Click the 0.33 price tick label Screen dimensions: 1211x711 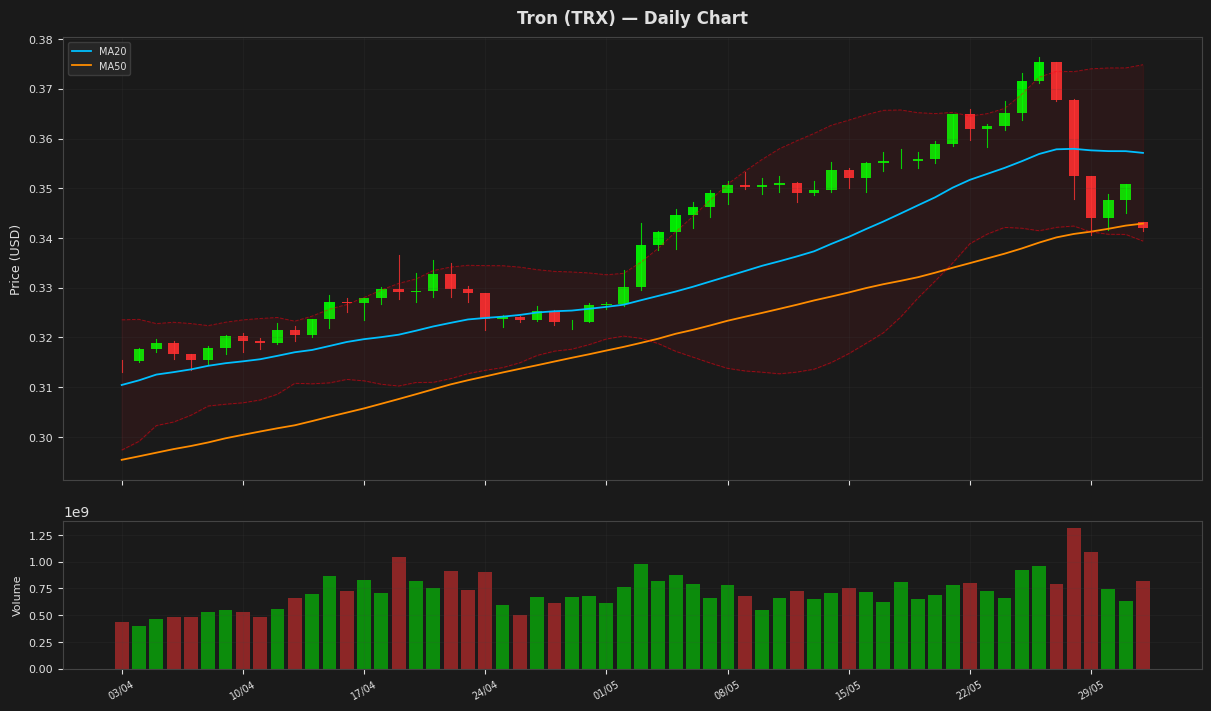(40, 289)
